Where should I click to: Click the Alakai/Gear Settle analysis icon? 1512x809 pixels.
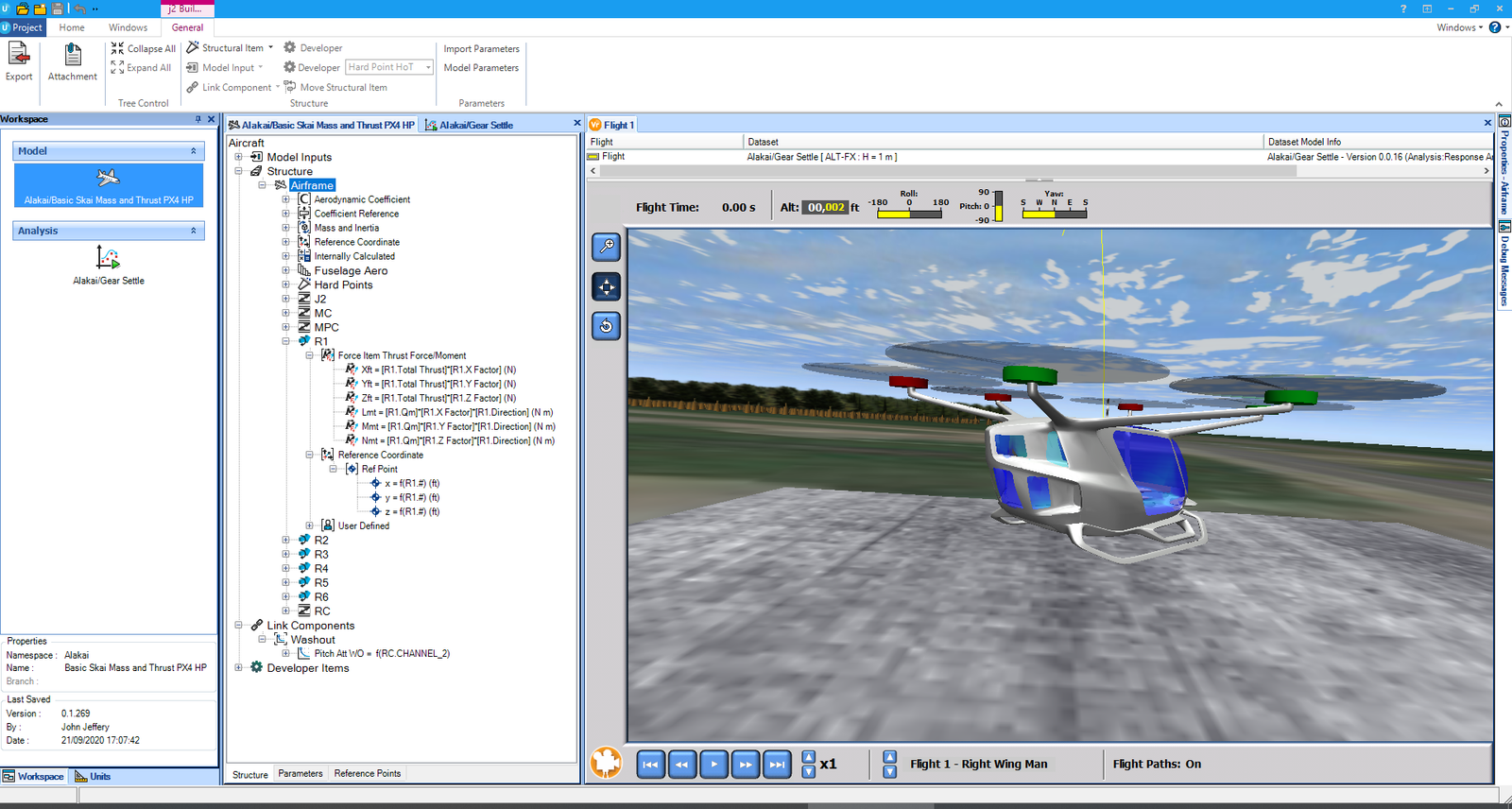pos(109,257)
